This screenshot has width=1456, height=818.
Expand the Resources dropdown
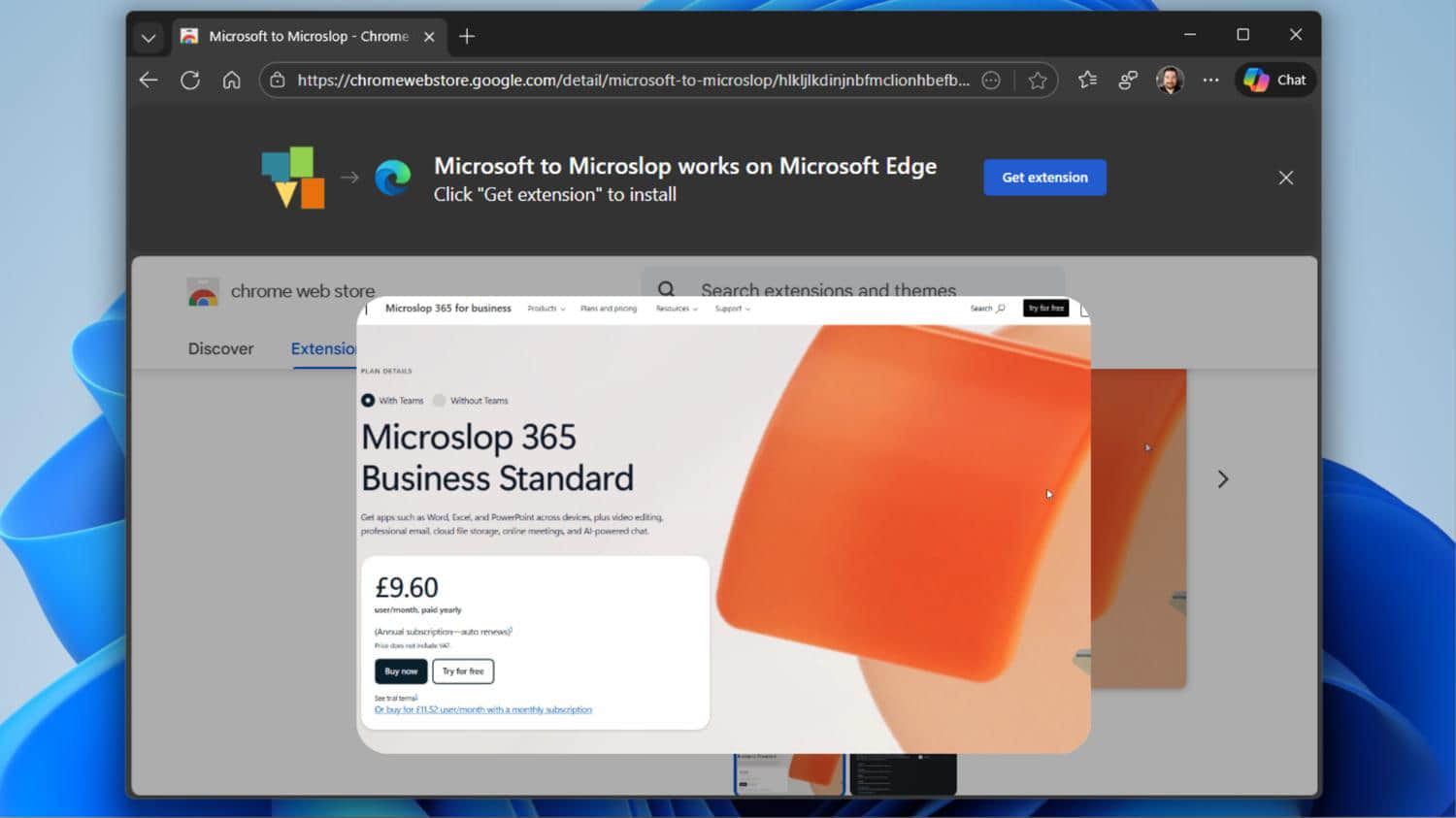tap(675, 308)
